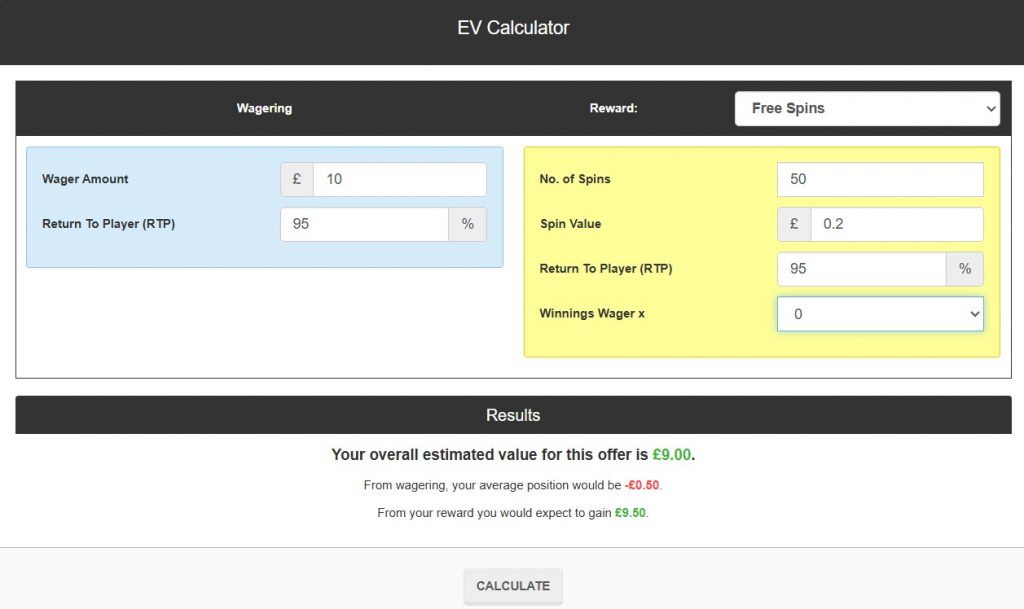
Task: Click the No. of Spins label
Action: (575, 179)
